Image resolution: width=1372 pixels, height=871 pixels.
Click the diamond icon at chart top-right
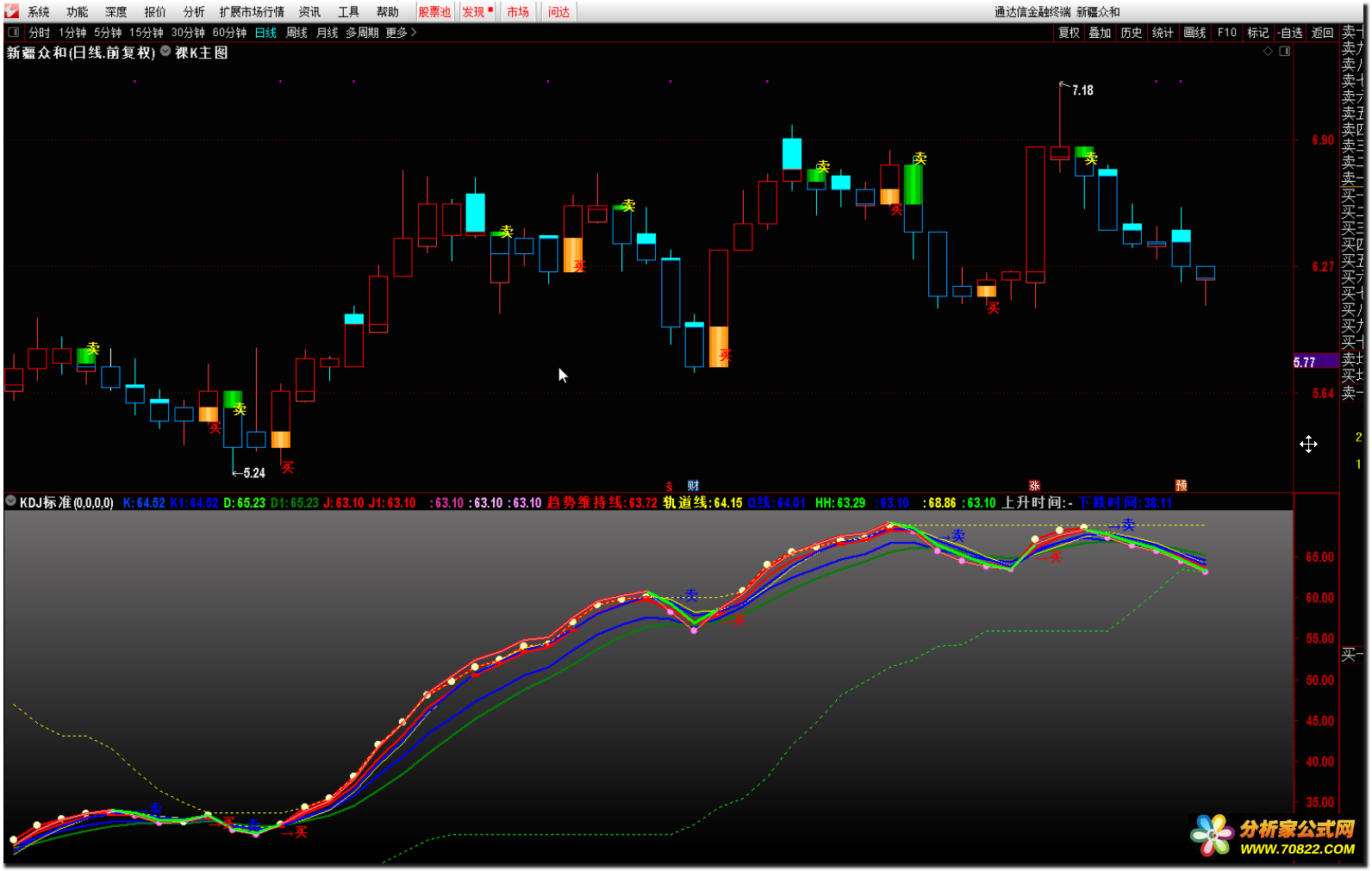[1268, 52]
